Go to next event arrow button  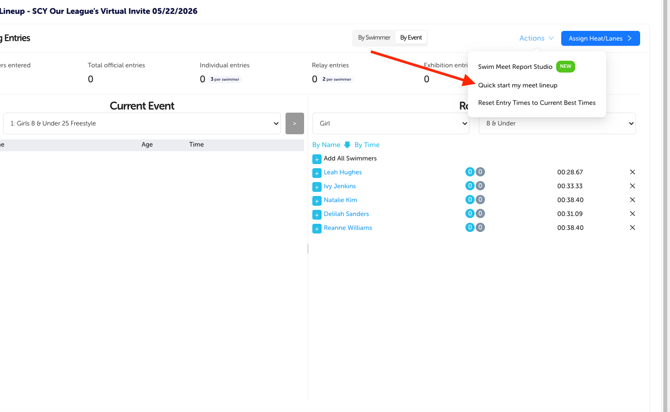click(294, 124)
